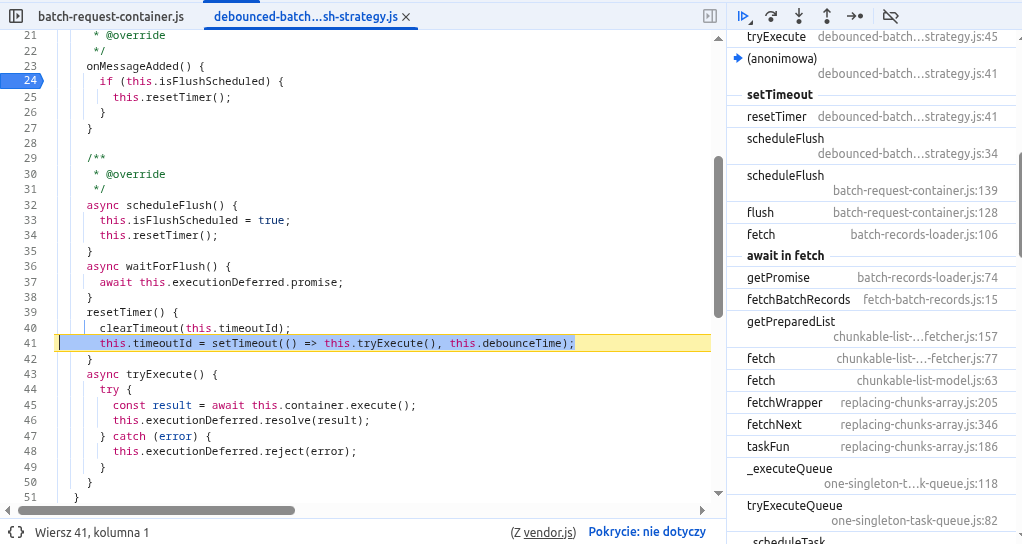
Task: Click the "Pokrycie: nie dotyczy" coverage link
Action: point(647,533)
